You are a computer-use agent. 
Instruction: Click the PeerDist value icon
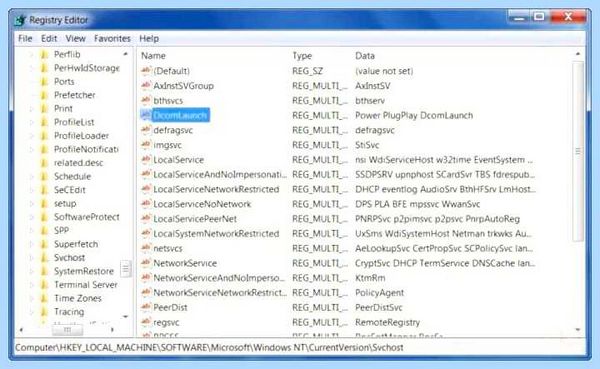[x=145, y=307]
